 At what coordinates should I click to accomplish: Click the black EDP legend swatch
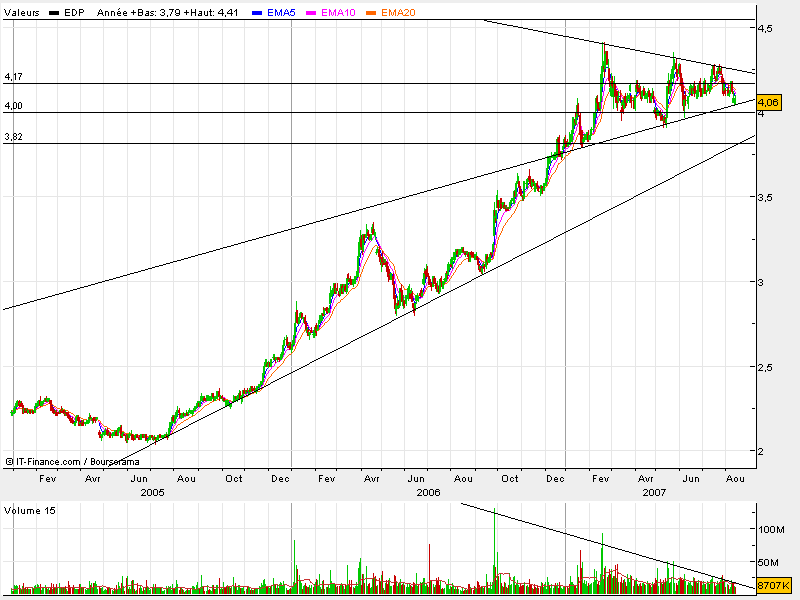54,13
